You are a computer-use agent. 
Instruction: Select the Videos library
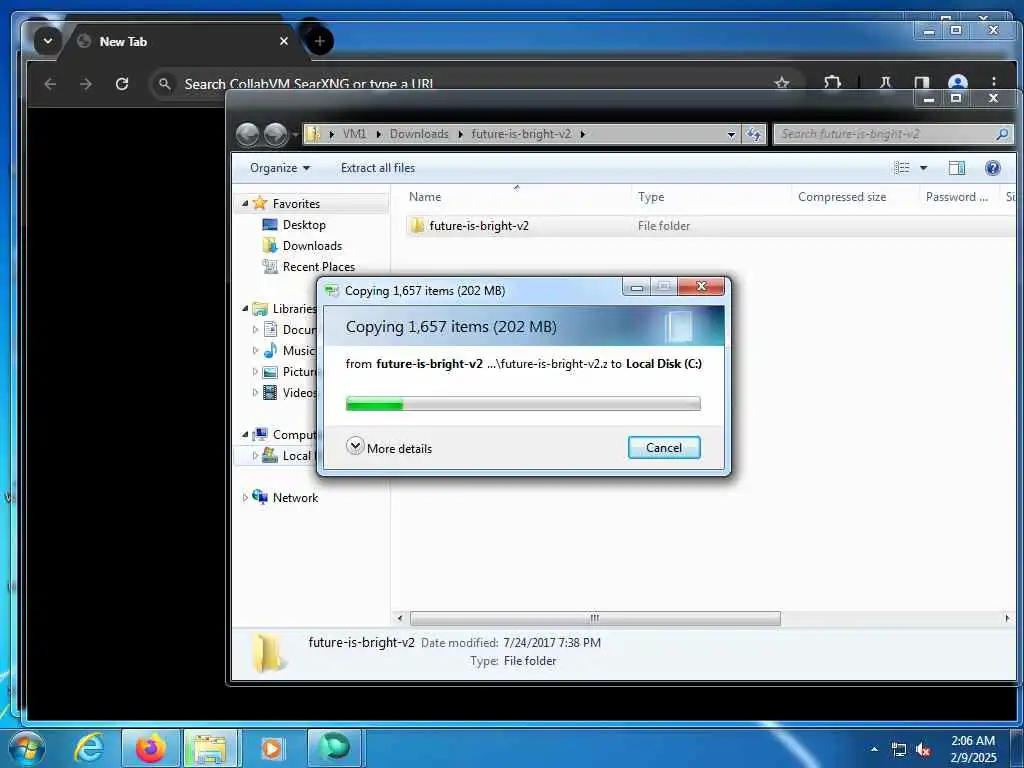(298, 392)
